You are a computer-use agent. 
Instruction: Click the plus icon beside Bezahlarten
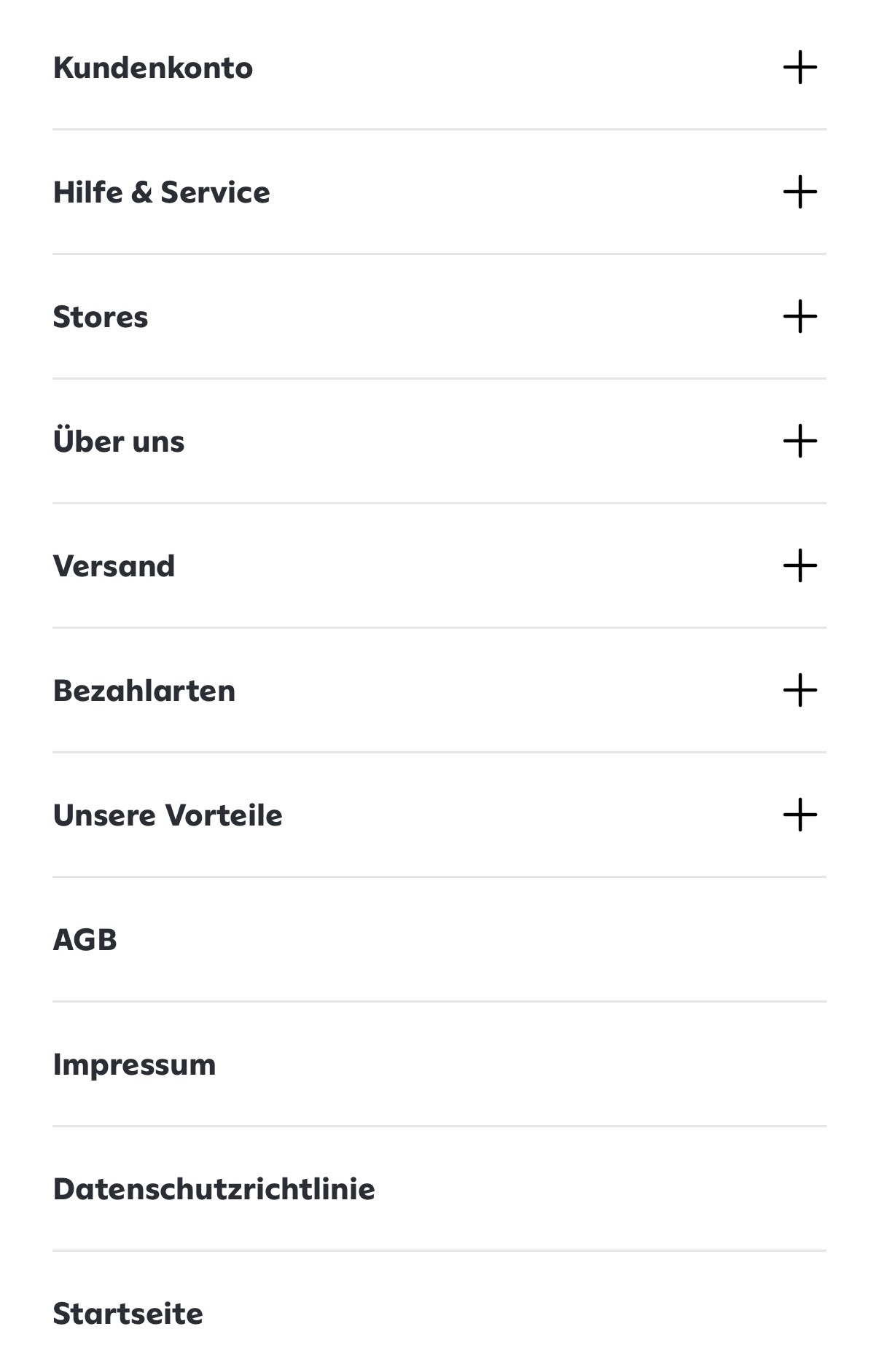(x=800, y=690)
